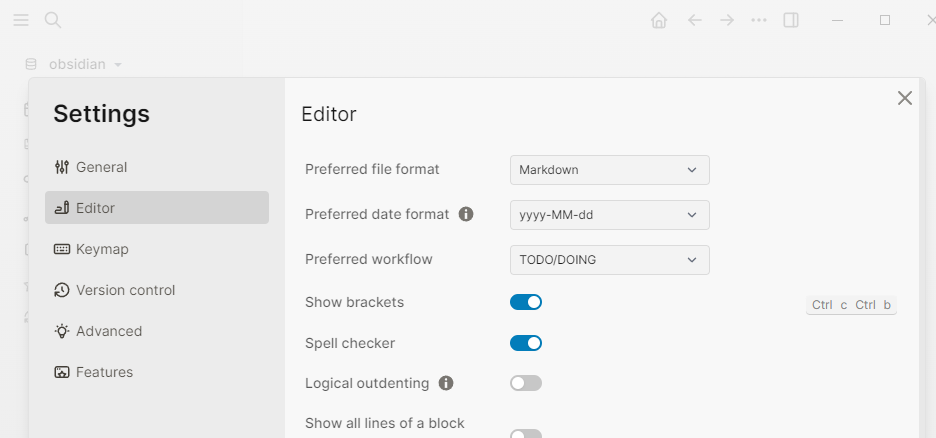936x438 pixels.
Task: Click the search magnifier icon
Action: coord(53,20)
